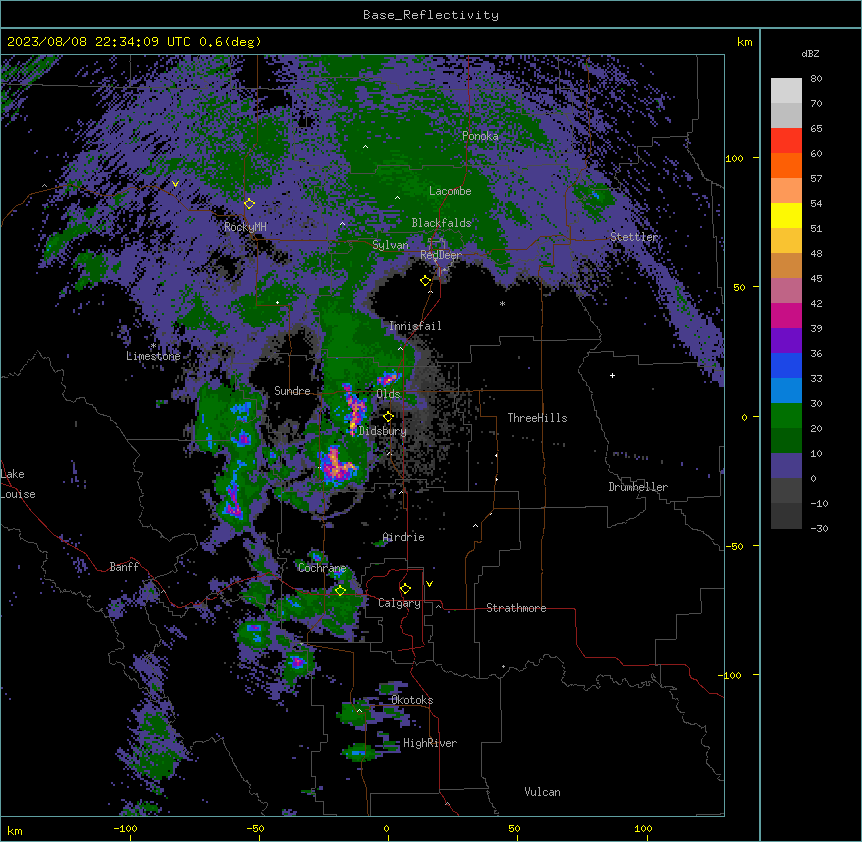This screenshot has width=862, height=842.
Task: Click the Cochrane town label
Action: pyautogui.click(x=322, y=568)
